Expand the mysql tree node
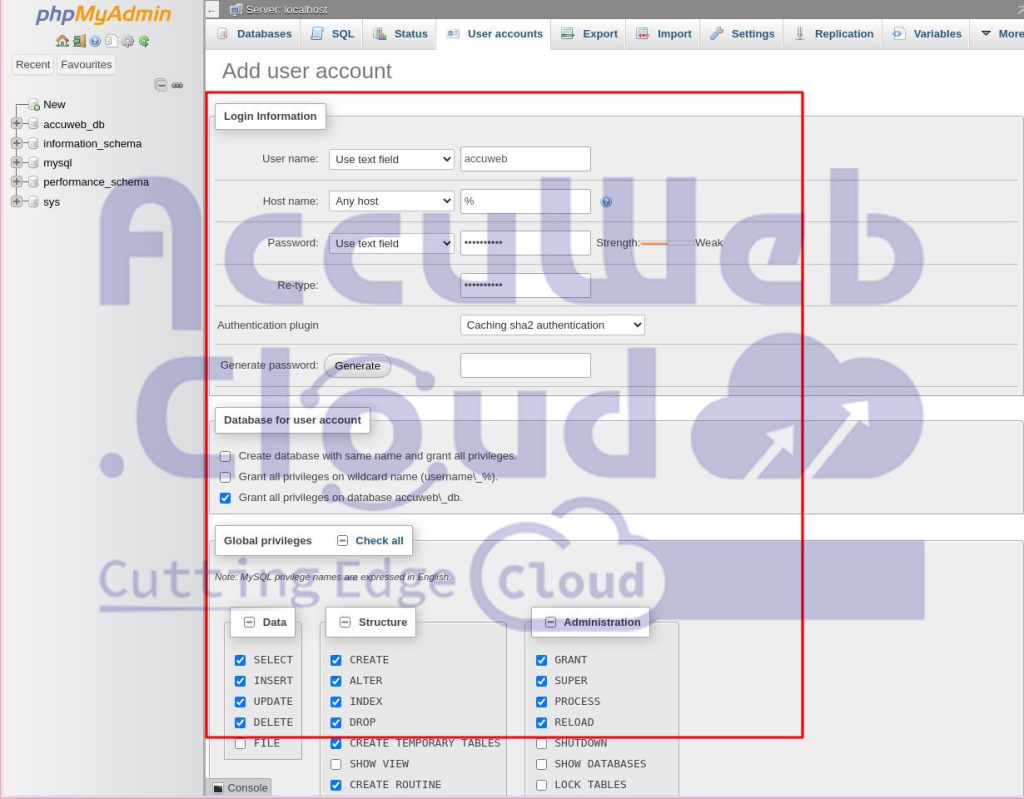This screenshot has height=799, width=1024. 16,162
